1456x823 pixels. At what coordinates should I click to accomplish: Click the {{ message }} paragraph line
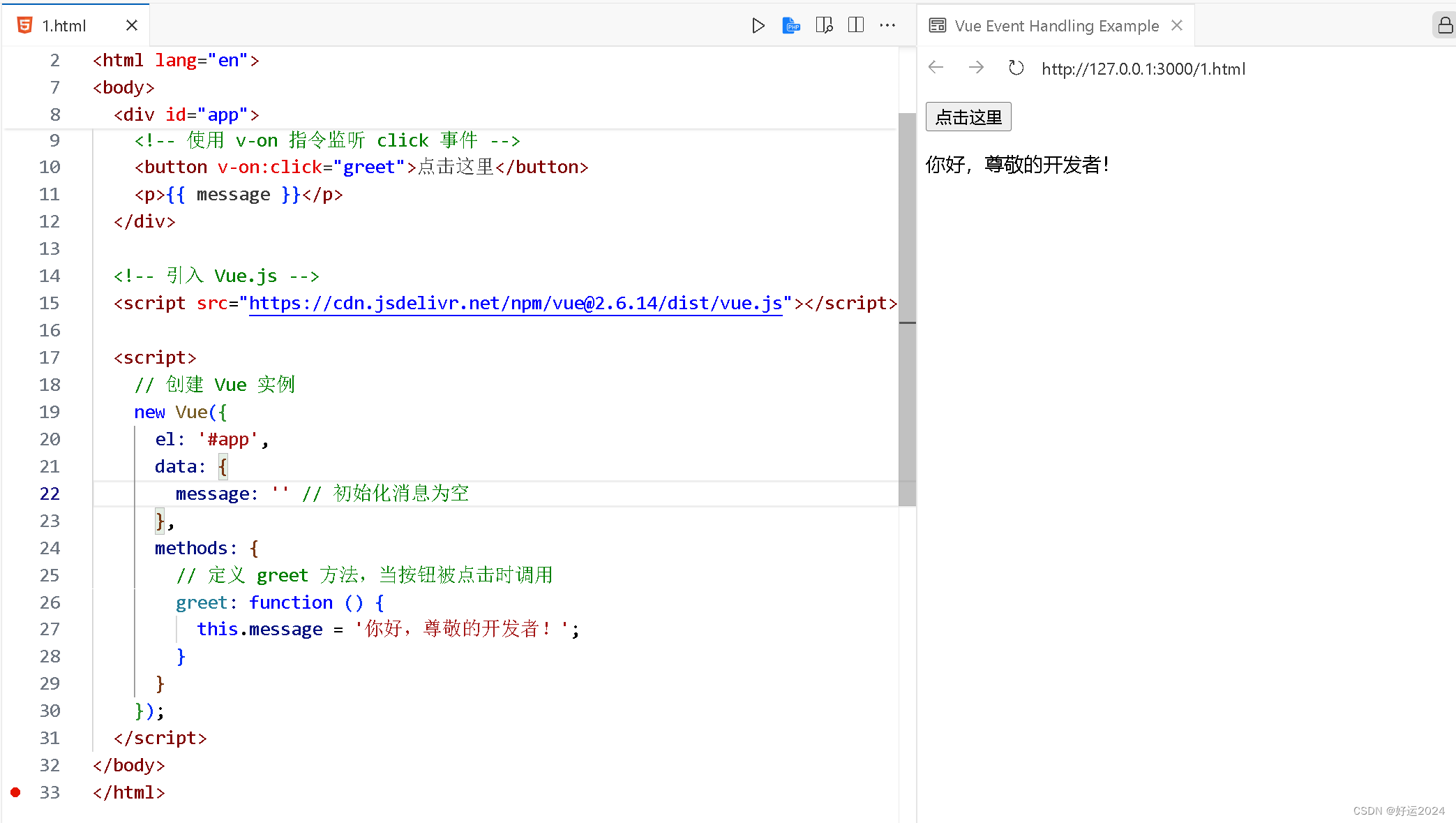[x=239, y=194]
